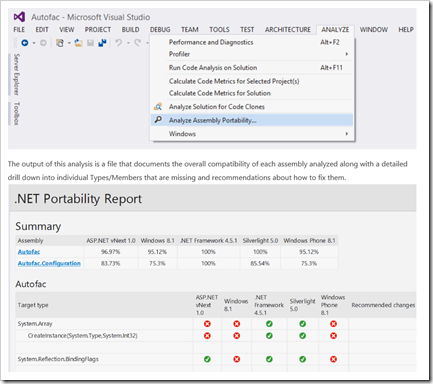
Task: Click the Code Clones menu icon
Action: click(158, 107)
